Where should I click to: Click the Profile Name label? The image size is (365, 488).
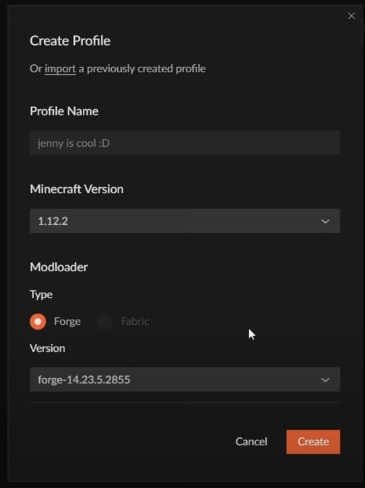64,111
